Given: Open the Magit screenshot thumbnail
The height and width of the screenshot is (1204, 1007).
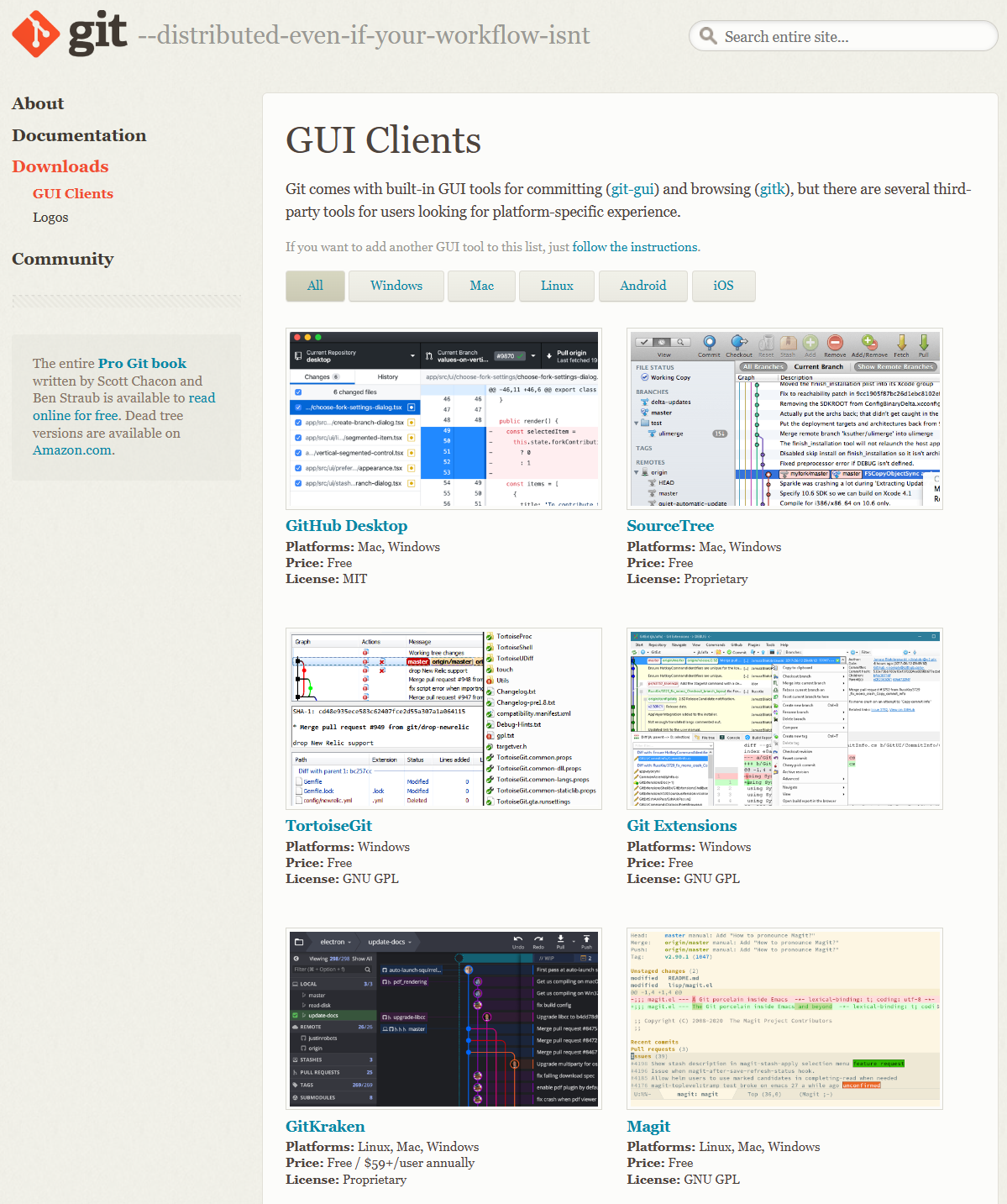Looking at the screenshot, I should [x=784, y=1018].
